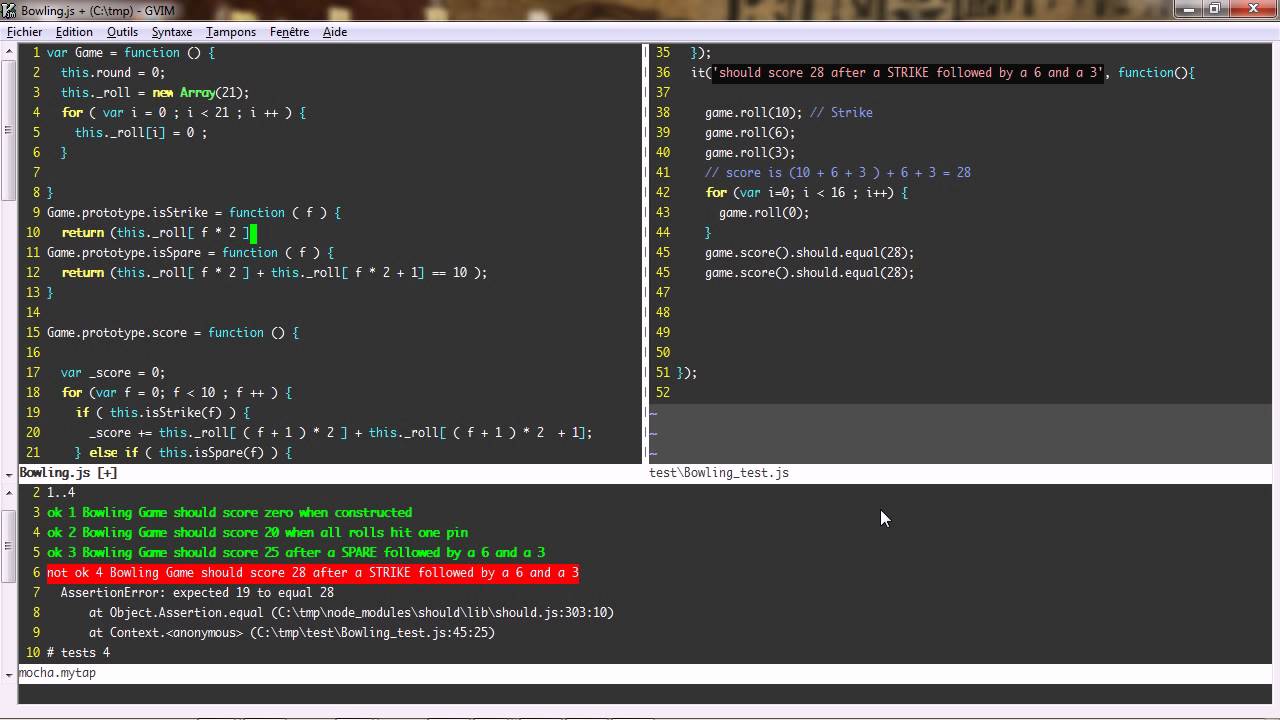Click line 10 'return (this._roll[ f * 2 ]'
Image resolution: width=1280 pixels, height=720 pixels.
[x=155, y=233]
